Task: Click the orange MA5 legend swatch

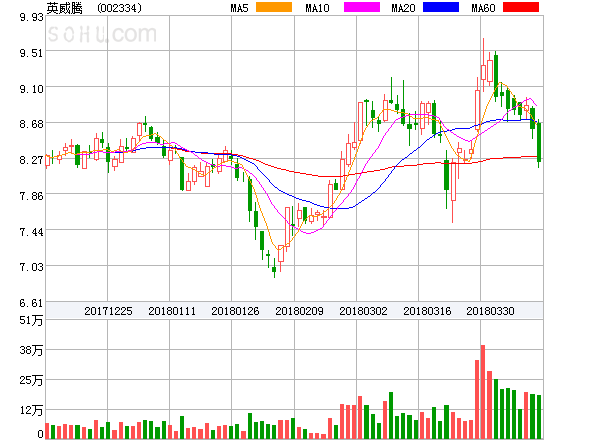Action: pos(274,7)
